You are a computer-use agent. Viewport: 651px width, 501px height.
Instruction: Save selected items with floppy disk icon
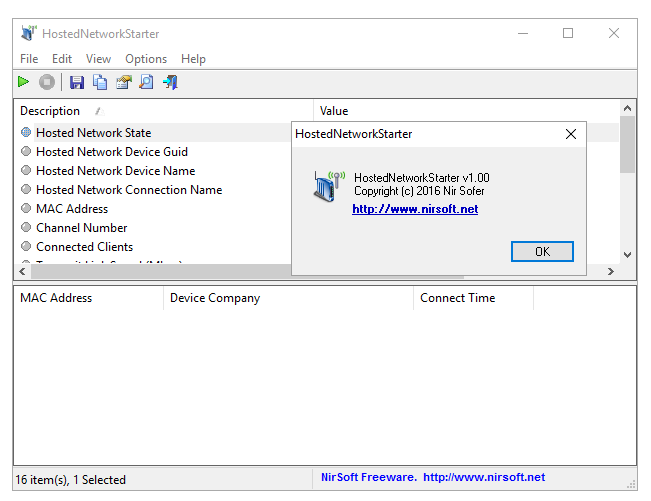pyautogui.click(x=76, y=82)
